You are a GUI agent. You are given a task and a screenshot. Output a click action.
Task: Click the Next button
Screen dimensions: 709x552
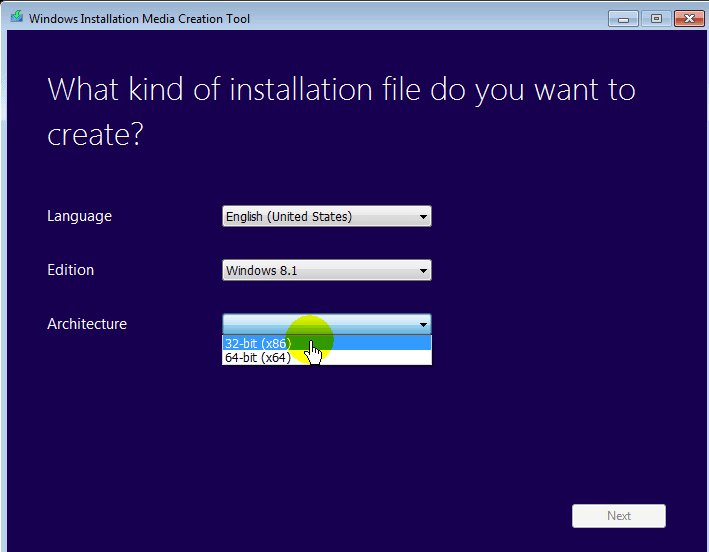point(619,516)
